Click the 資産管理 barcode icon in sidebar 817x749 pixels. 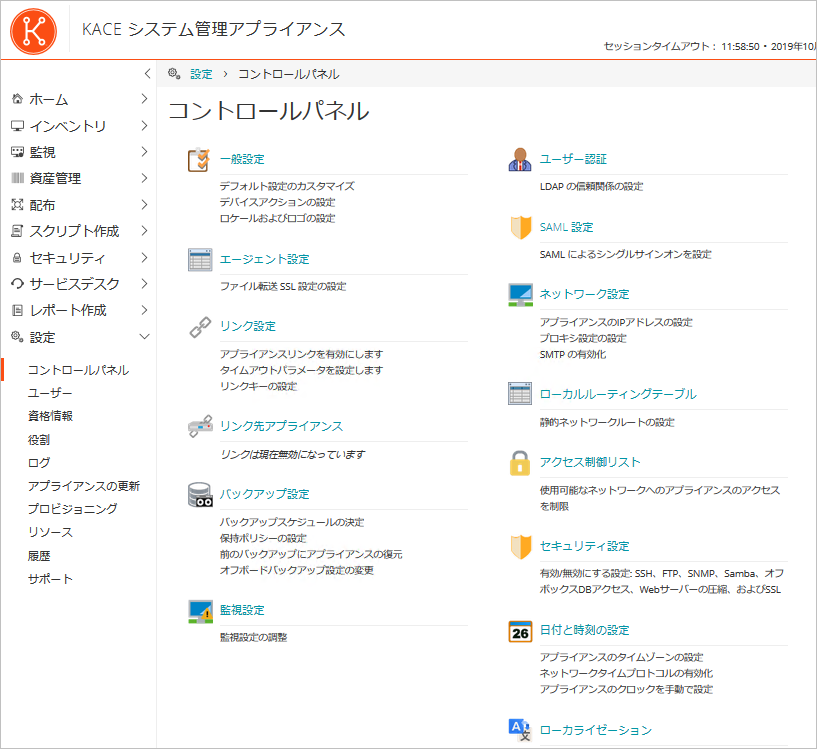(x=17, y=178)
